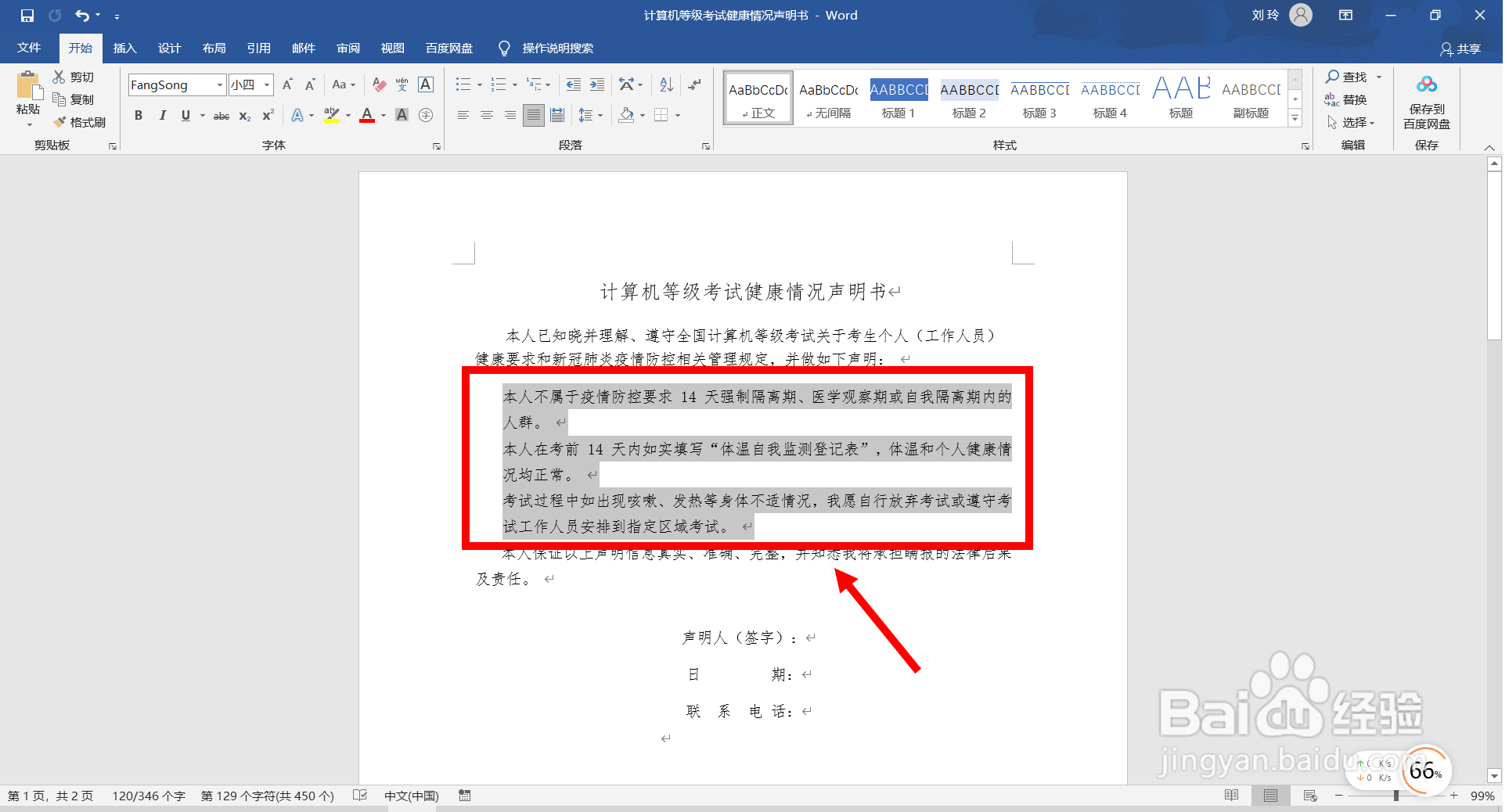Image resolution: width=1509 pixels, height=812 pixels.
Task: Insert an enclosed character
Action: 426,116
